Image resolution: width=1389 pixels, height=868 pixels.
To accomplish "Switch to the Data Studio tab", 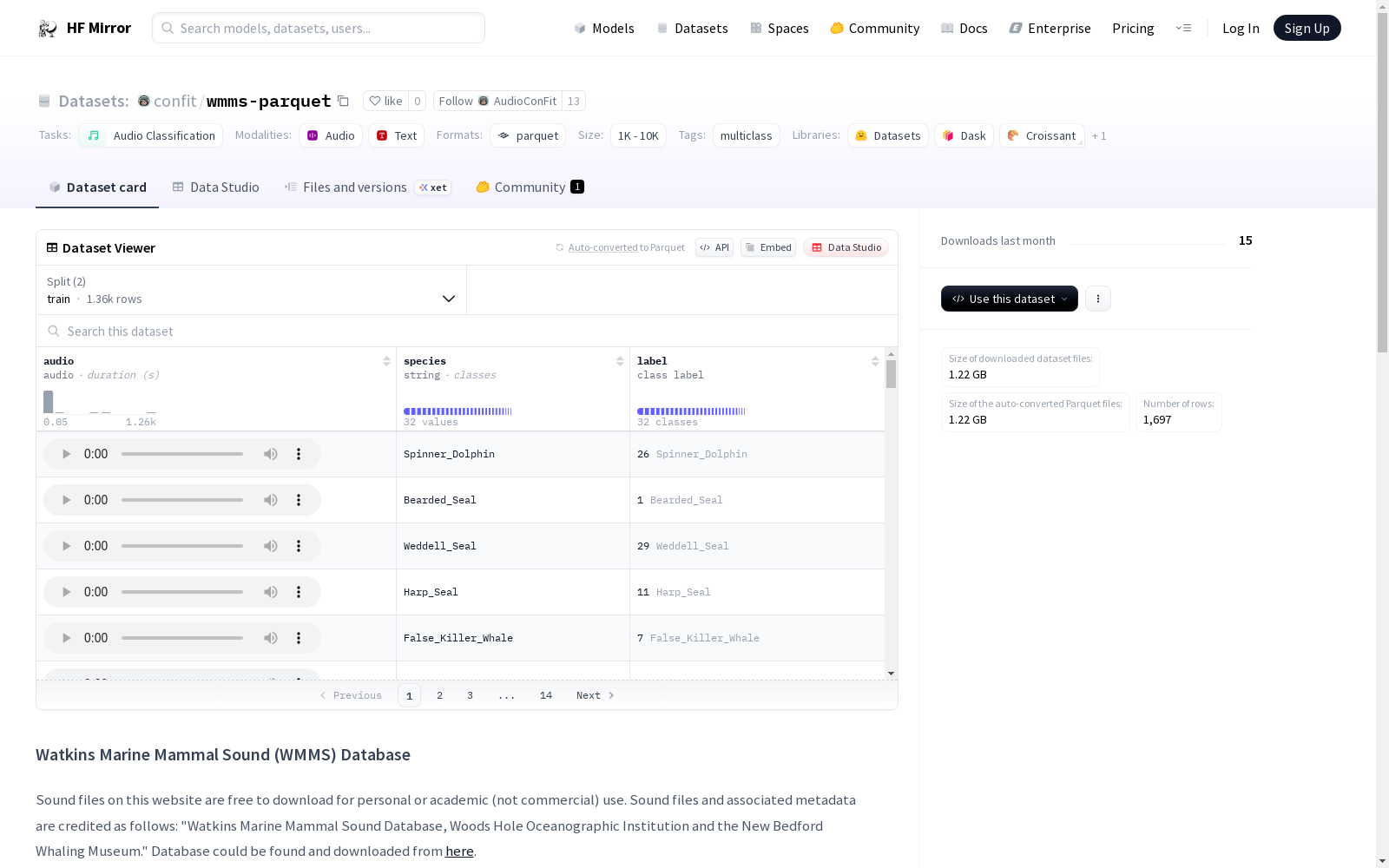I will pos(215,187).
